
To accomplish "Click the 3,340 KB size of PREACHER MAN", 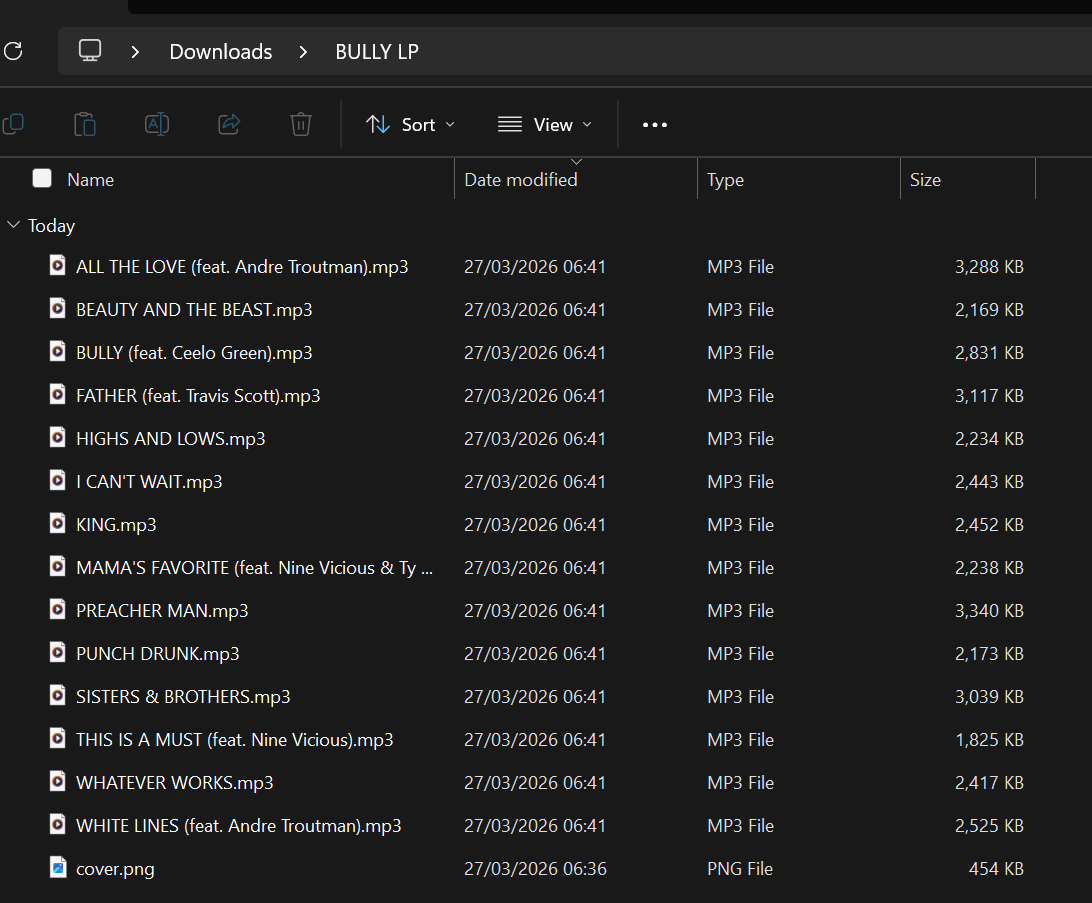I will [x=989, y=611].
